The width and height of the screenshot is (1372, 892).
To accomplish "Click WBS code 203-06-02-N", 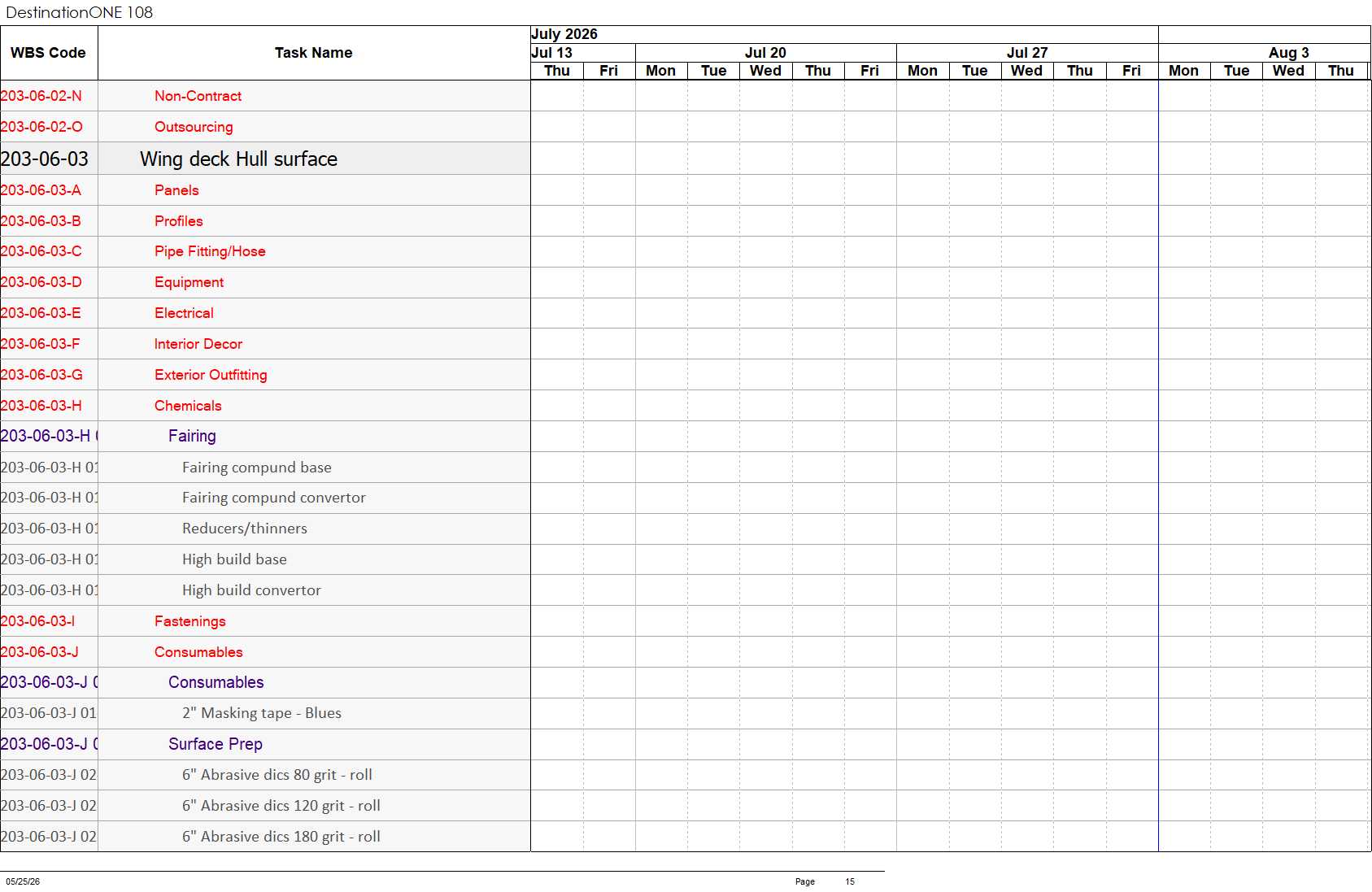I will pos(41,96).
